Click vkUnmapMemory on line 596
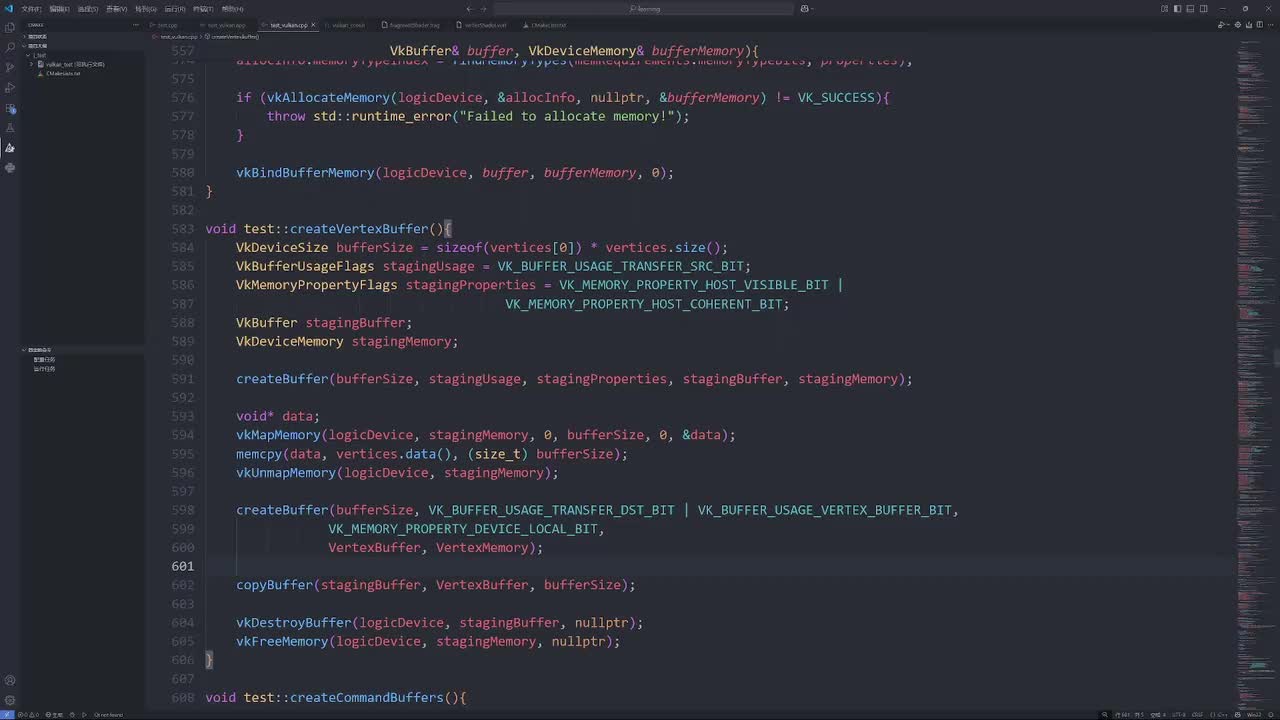The height and width of the screenshot is (720, 1280). [x=286, y=473]
